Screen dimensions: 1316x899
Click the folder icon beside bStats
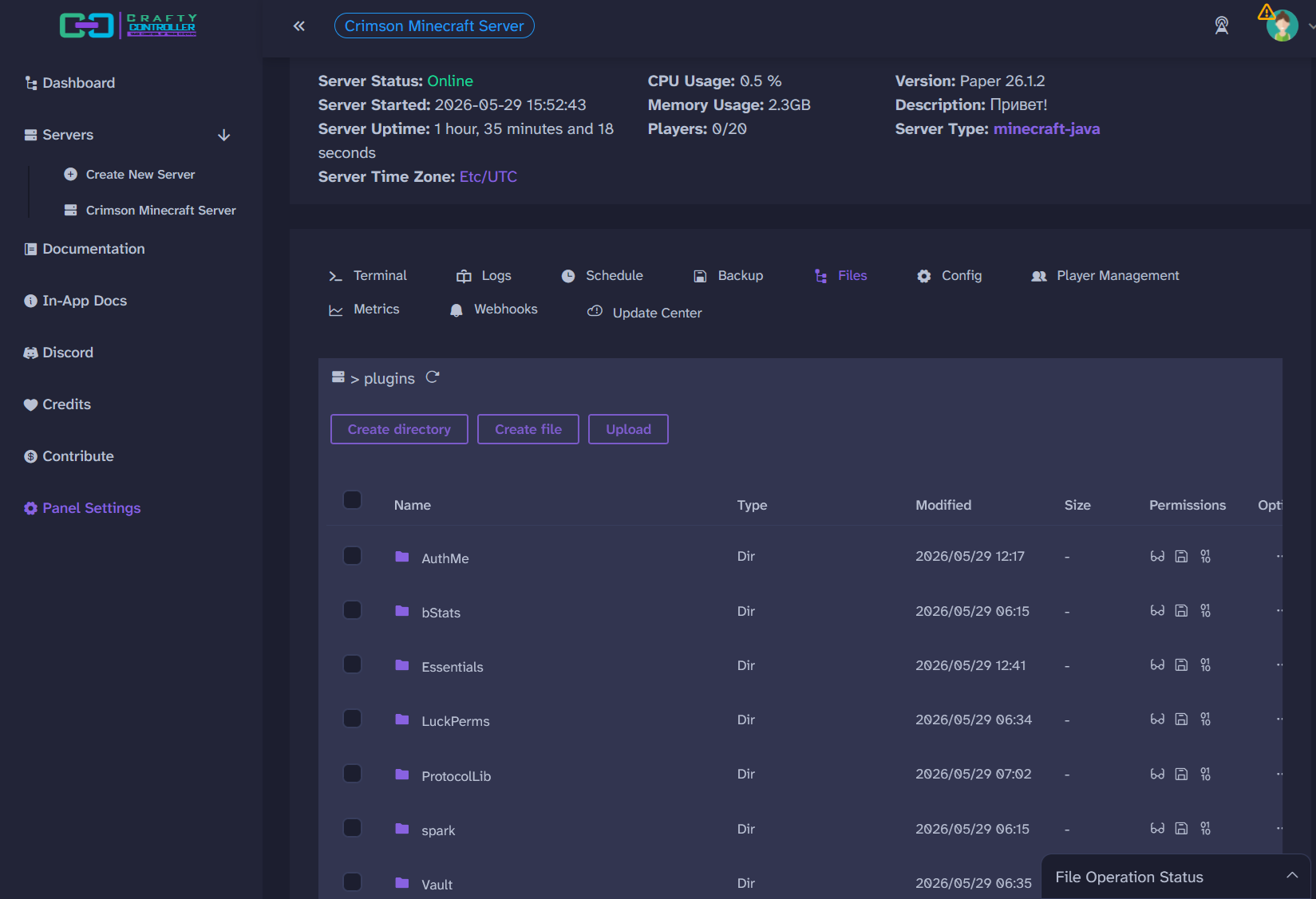coord(402,611)
